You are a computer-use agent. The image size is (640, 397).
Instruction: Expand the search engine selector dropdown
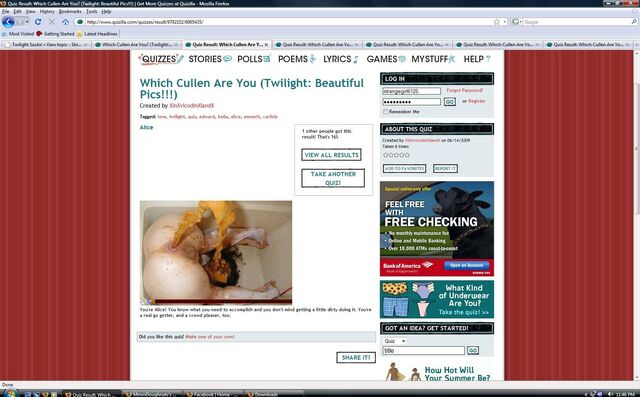[x=517, y=22]
